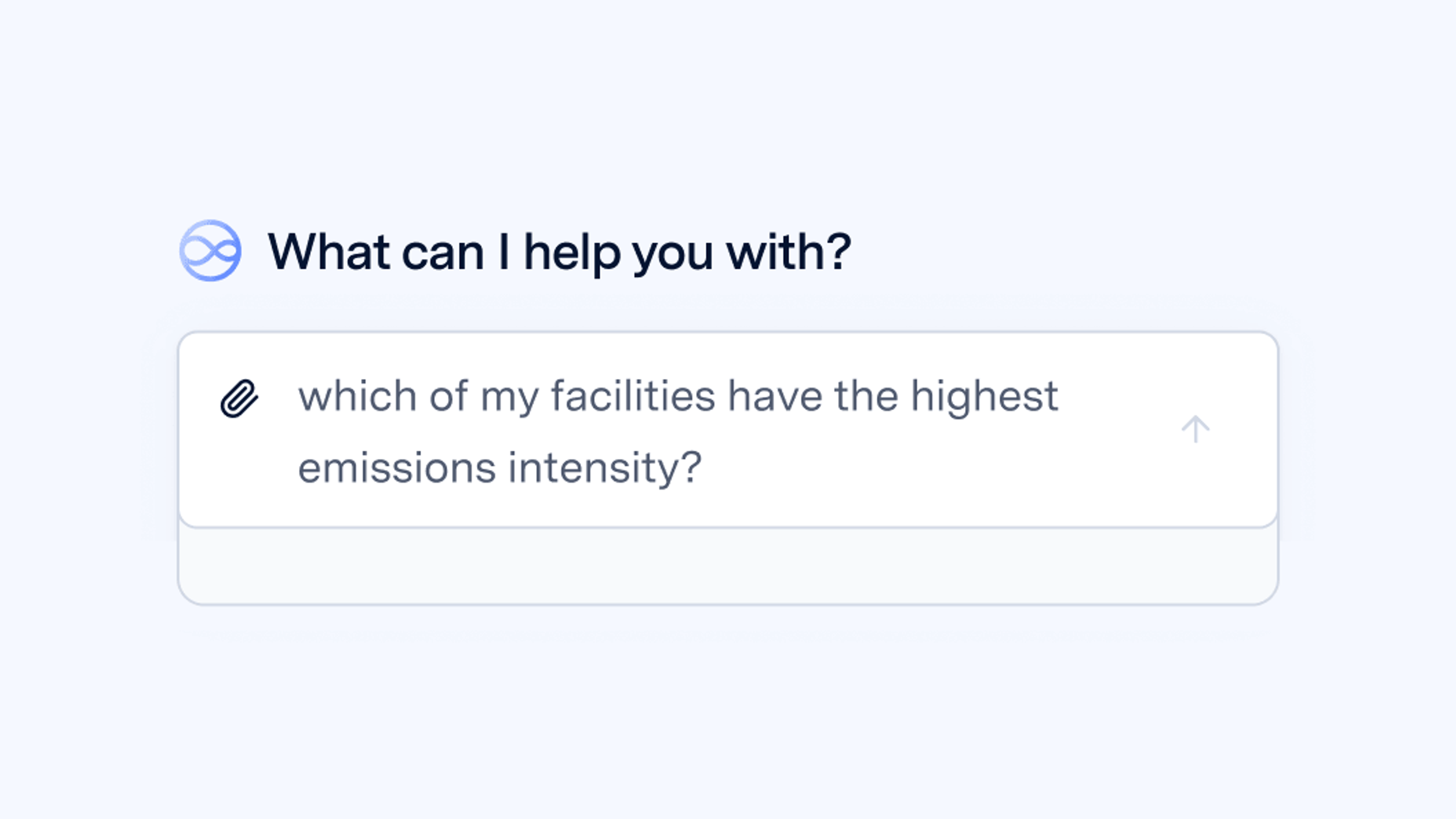Click the brand mark beside the greeting
The image size is (1456, 819).
pyautogui.click(x=211, y=253)
